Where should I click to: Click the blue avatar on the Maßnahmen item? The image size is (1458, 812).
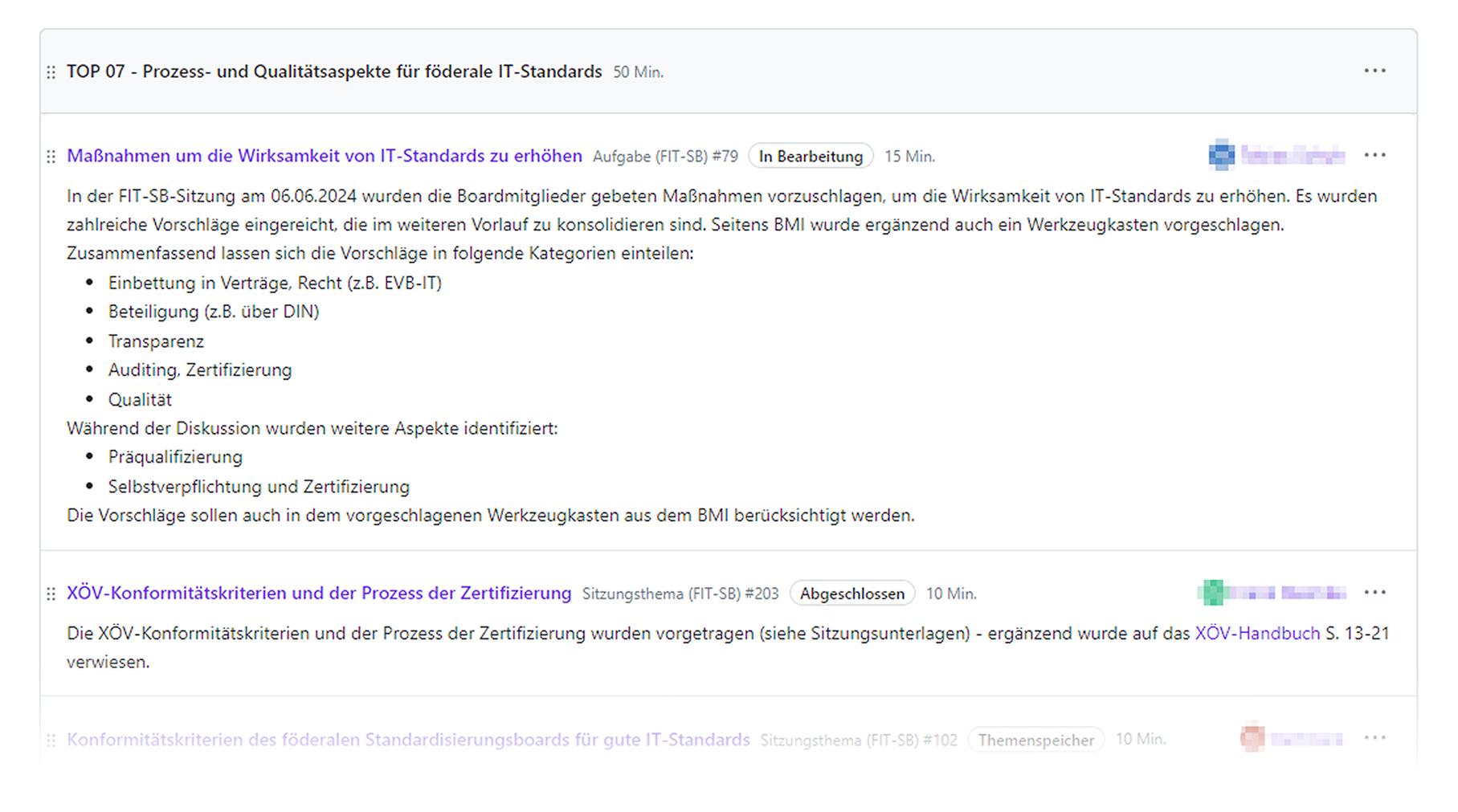click(x=1221, y=155)
